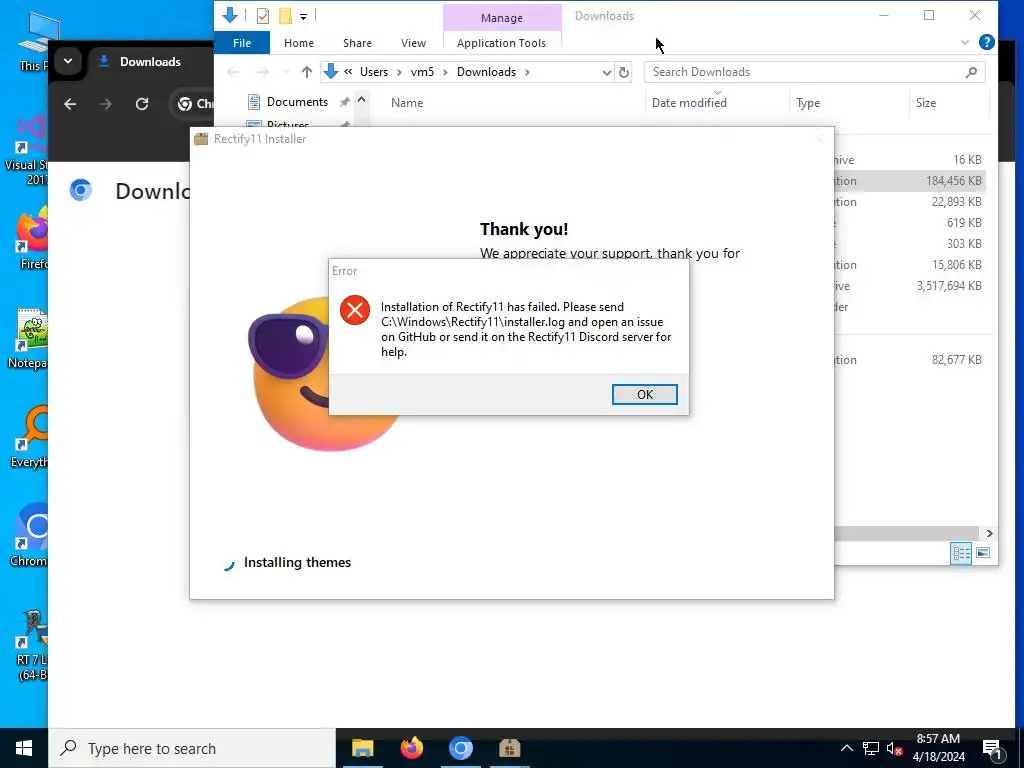Select the Application Tools tab
1024x768 pixels.
point(501,43)
